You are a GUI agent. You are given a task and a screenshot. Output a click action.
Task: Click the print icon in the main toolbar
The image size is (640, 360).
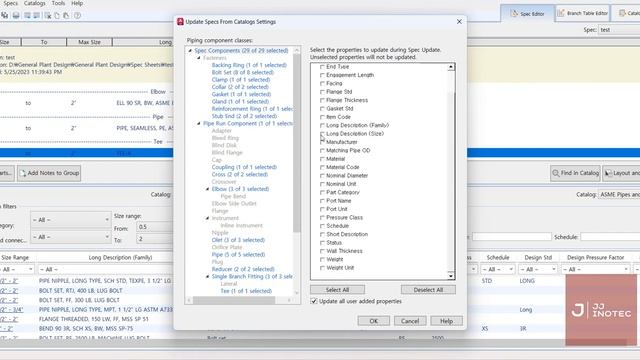[16, 16]
